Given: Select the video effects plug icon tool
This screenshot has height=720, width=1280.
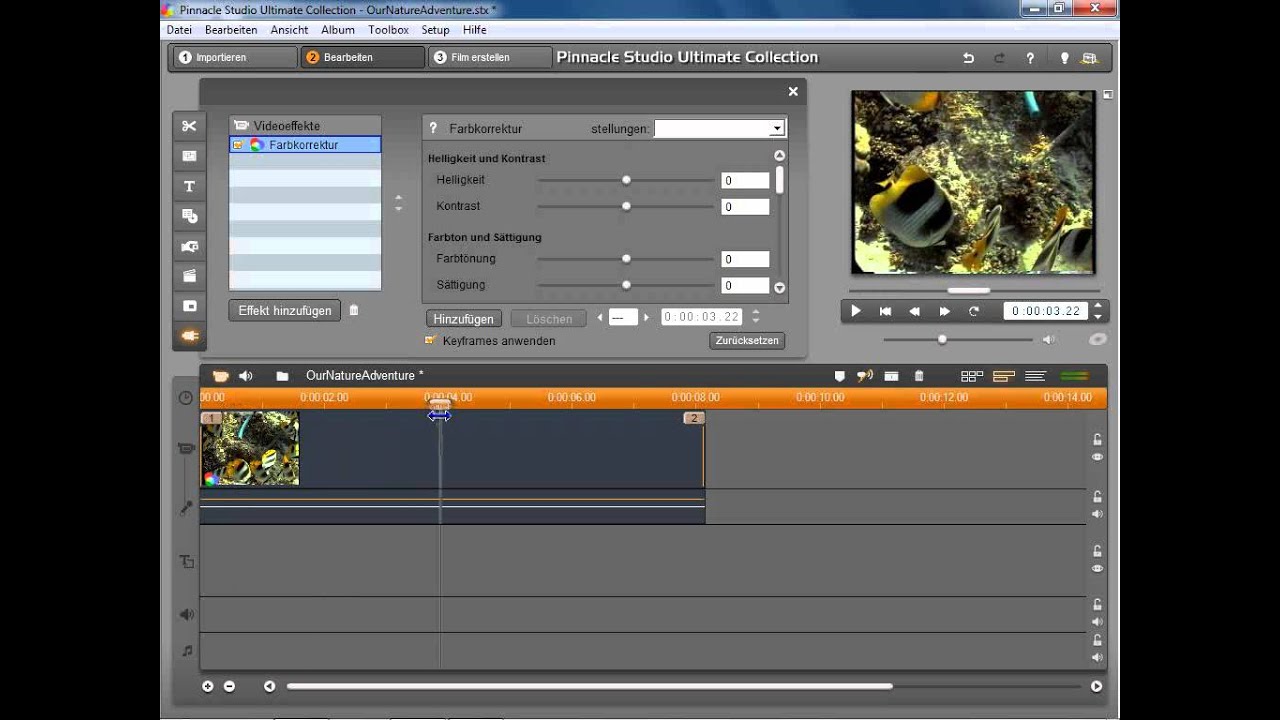Looking at the screenshot, I should (189, 336).
